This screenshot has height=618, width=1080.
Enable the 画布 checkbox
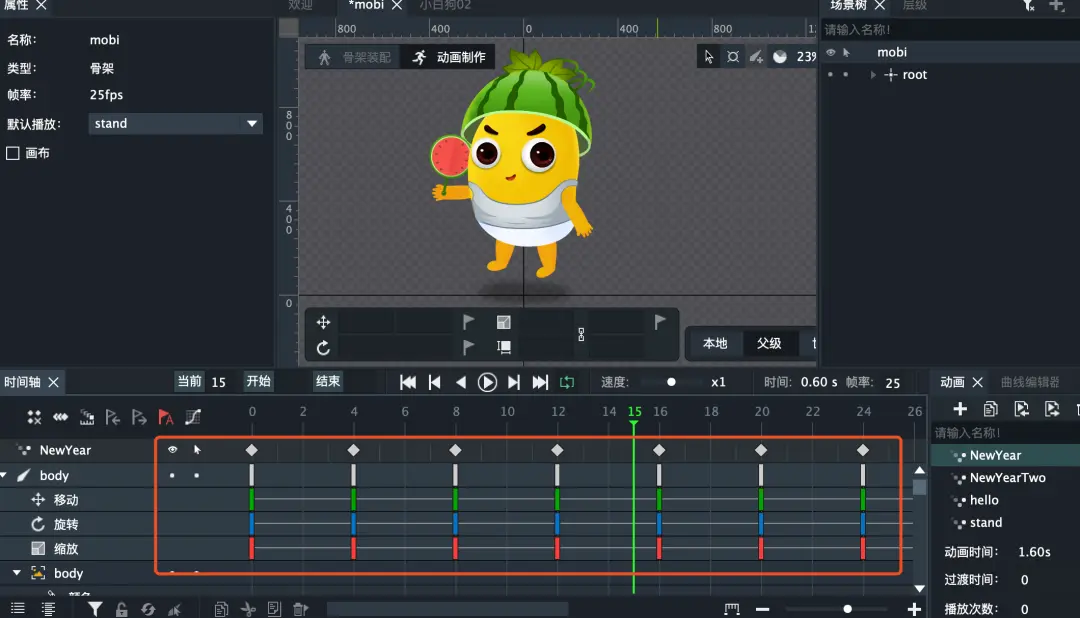(12, 153)
